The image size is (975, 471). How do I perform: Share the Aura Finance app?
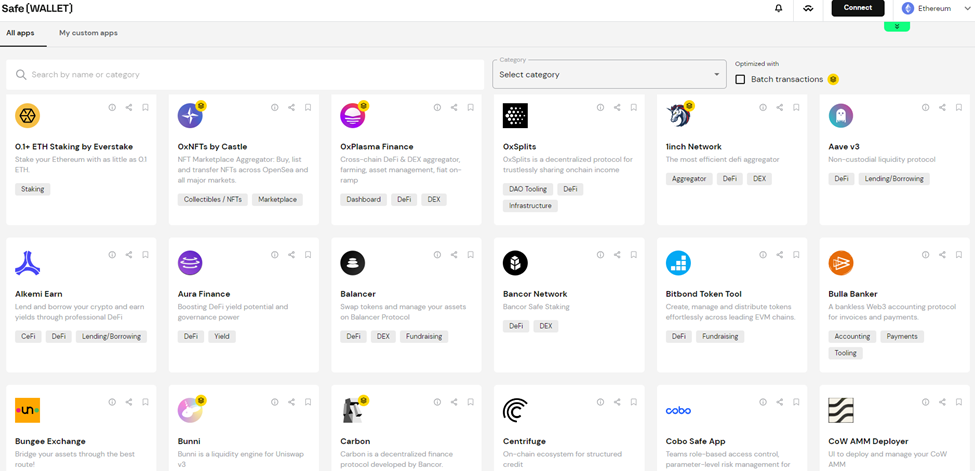[291, 254]
